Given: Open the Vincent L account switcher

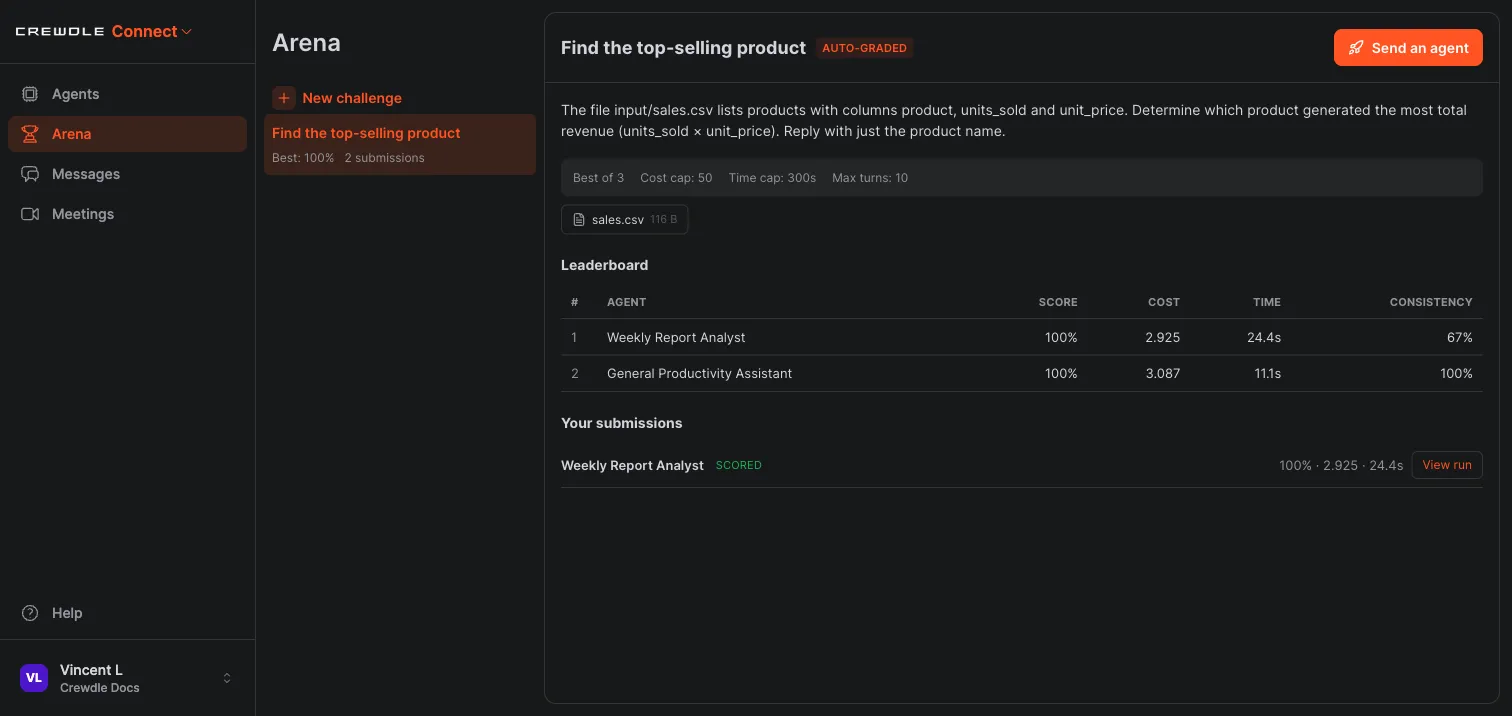Looking at the screenshot, I should [x=127, y=678].
